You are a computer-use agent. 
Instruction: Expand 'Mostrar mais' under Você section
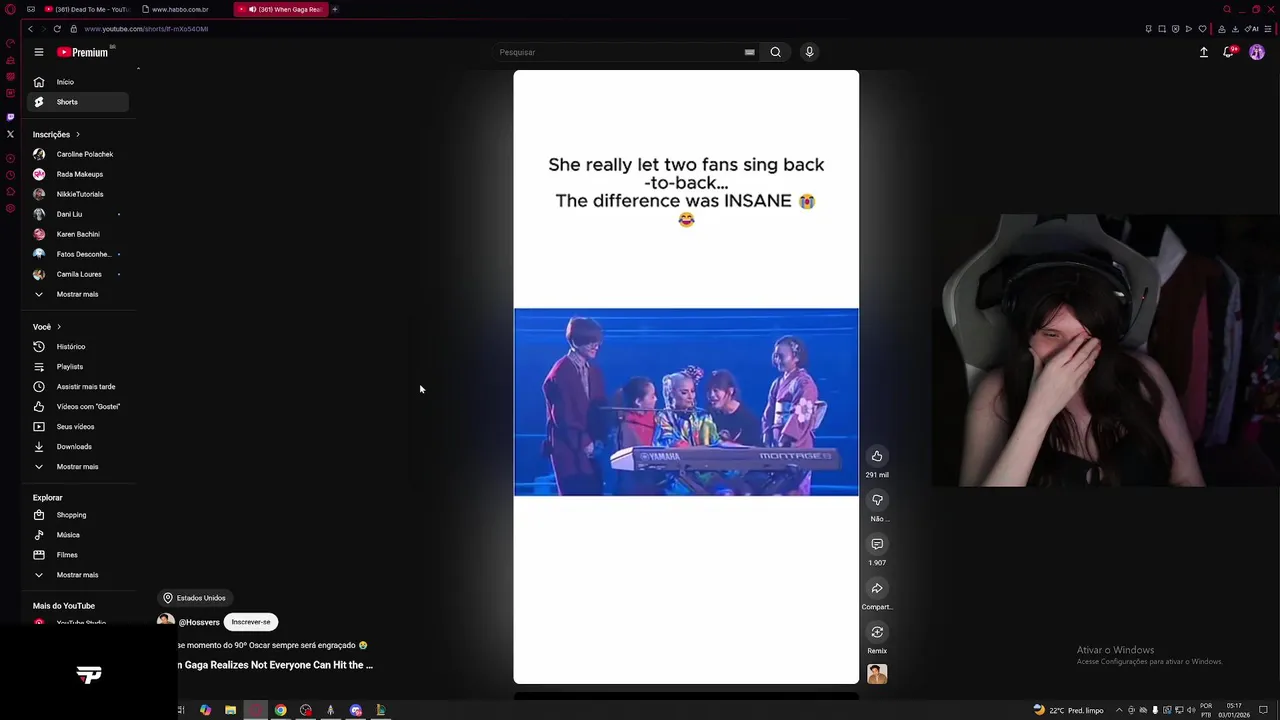[x=78, y=467]
